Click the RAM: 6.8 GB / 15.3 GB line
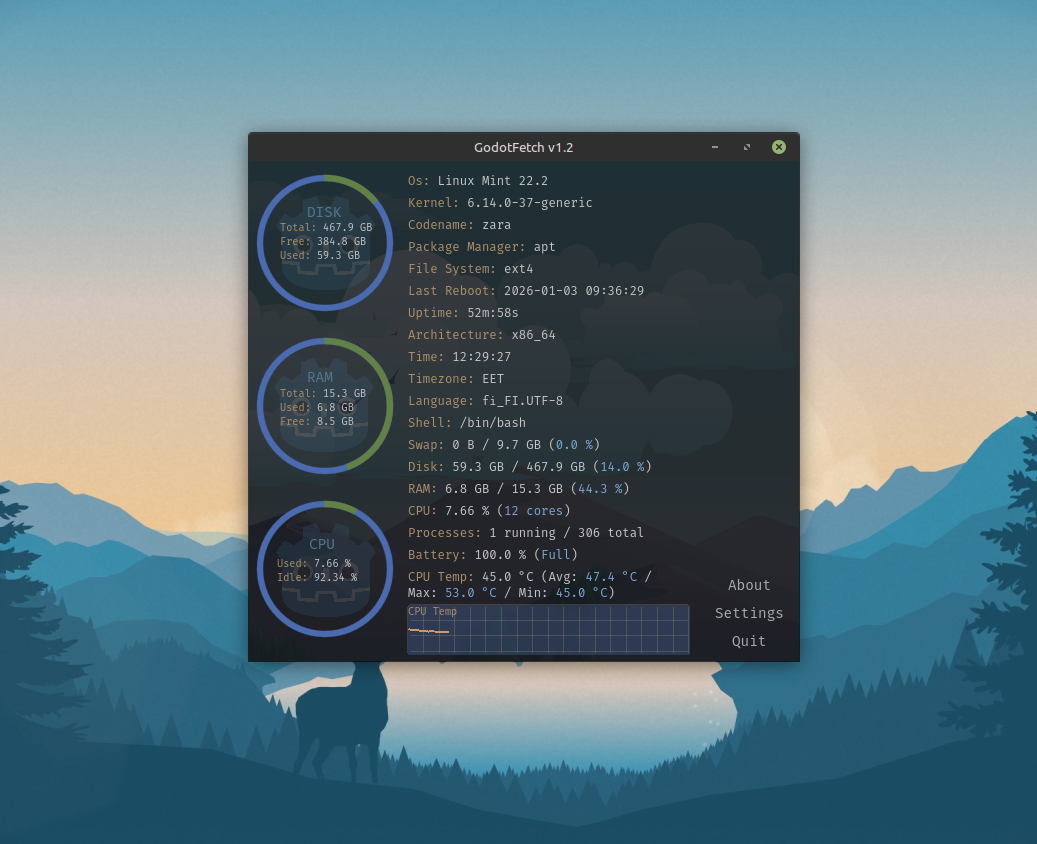The height and width of the screenshot is (844, 1037). (518, 488)
